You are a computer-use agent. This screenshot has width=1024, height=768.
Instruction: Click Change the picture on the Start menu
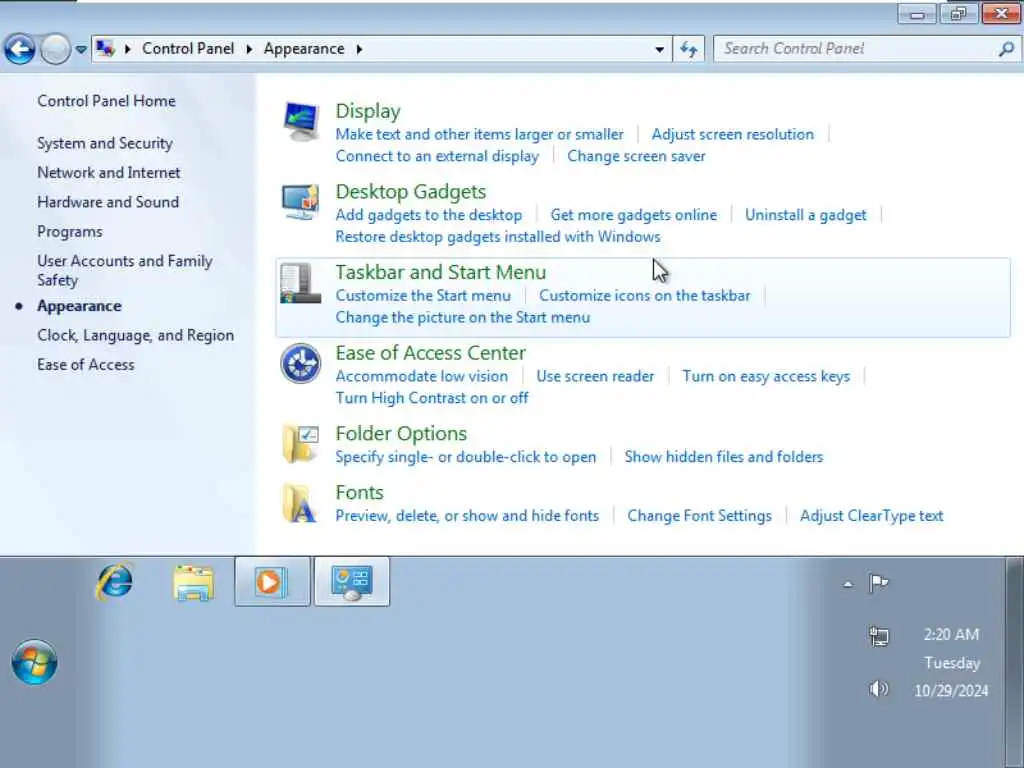(463, 317)
